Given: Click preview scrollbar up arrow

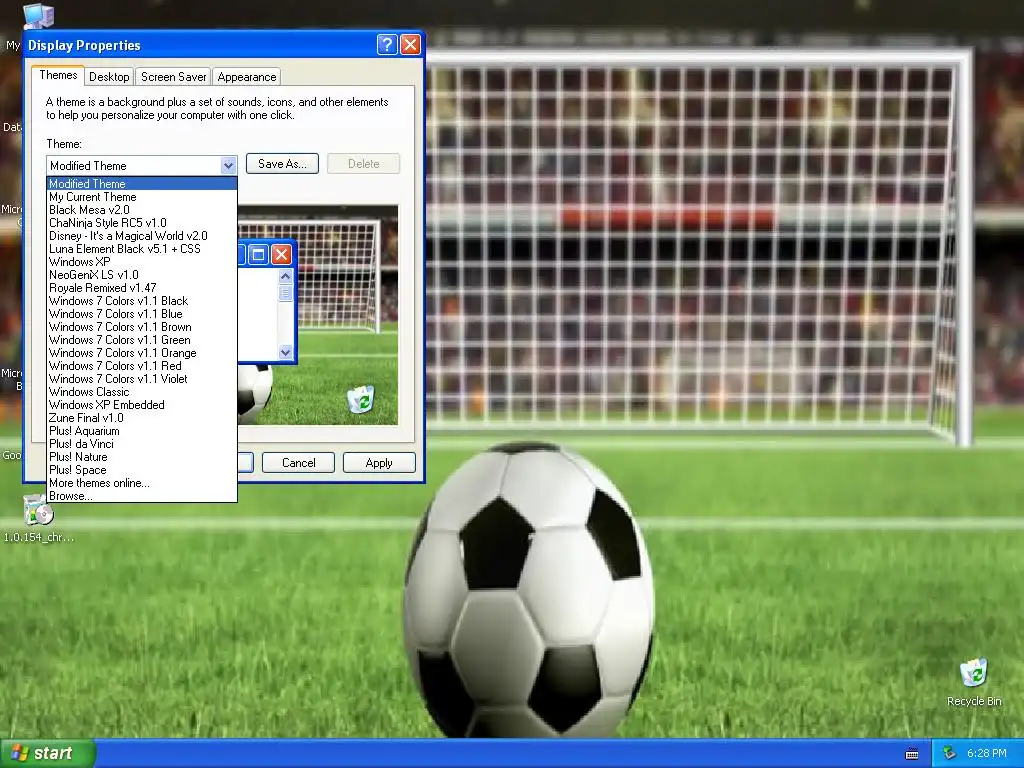Looking at the screenshot, I should tap(285, 276).
